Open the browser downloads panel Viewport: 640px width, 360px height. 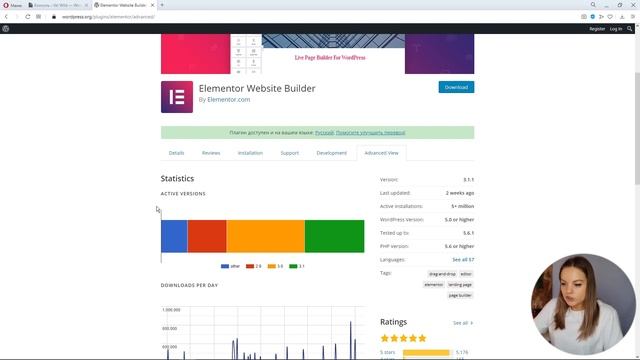[x=622, y=17]
